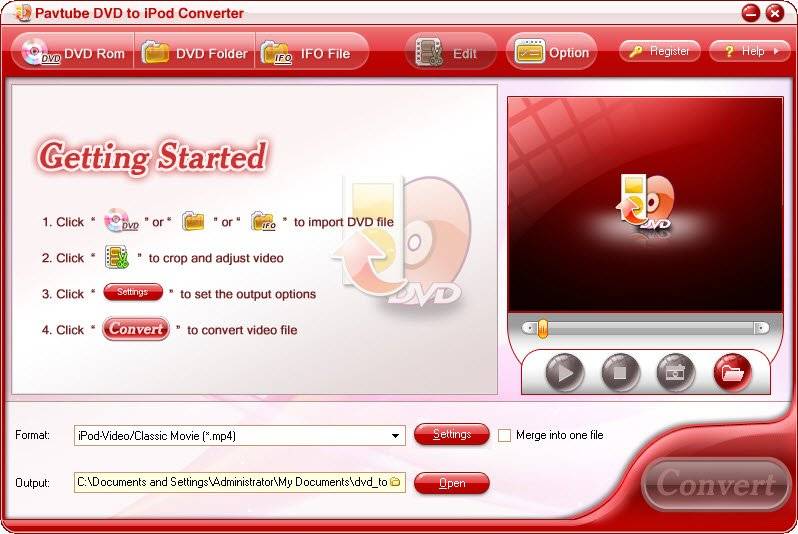798x534 pixels.
Task: Open the Edit video tool
Action: click(x=450, y=52)
